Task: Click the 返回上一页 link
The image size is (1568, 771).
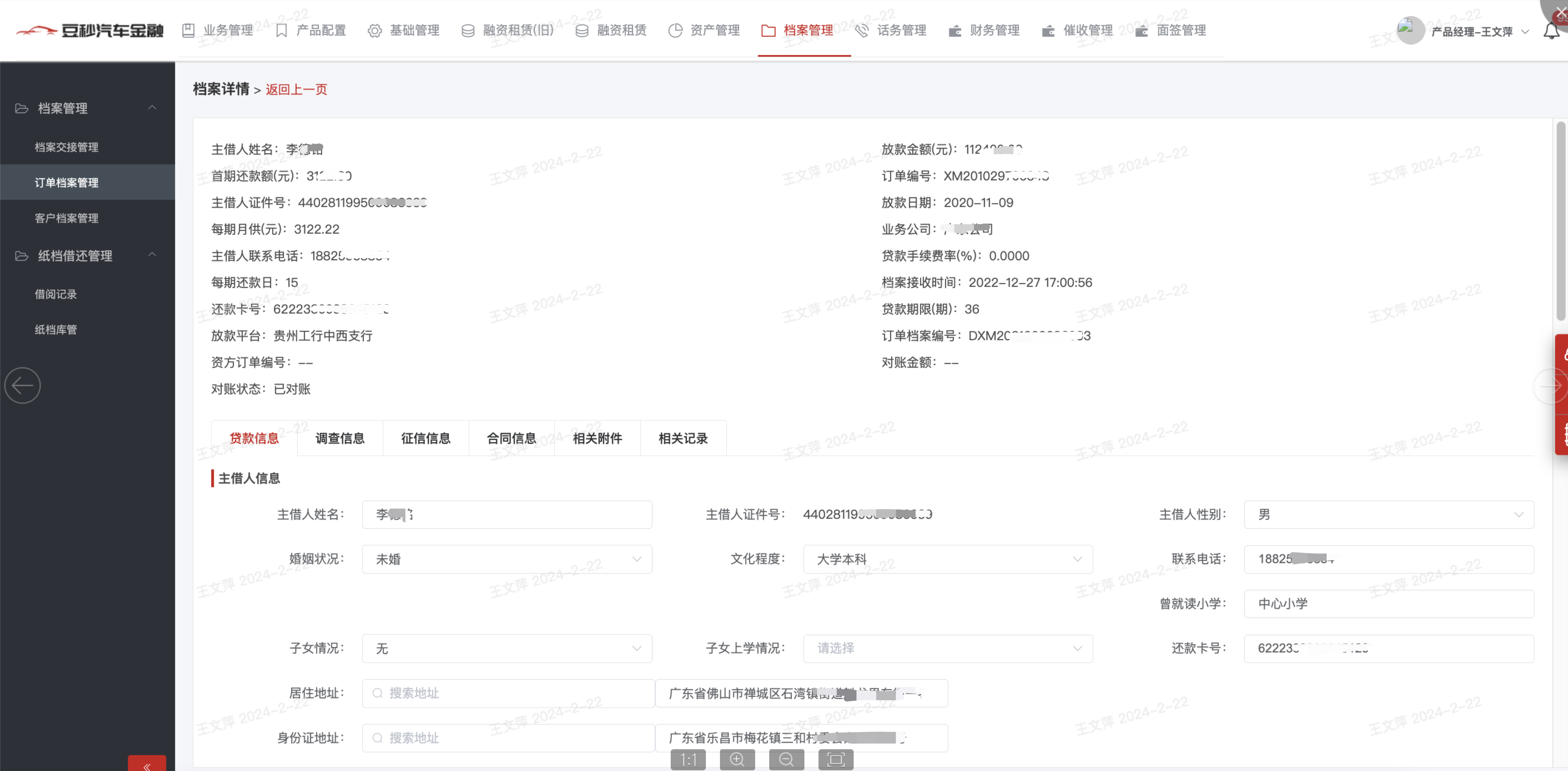Action: pyautogui.click(x=296, y=89)
